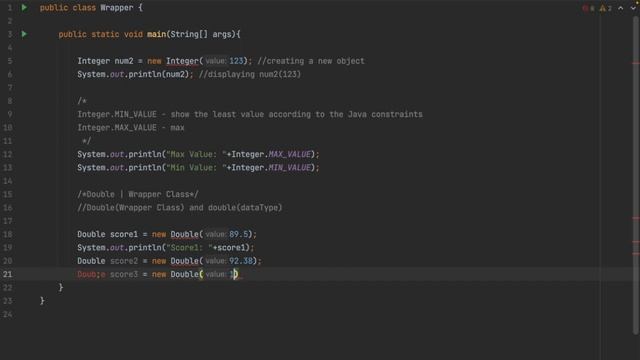Jump to previous highlighted error with up arrow

(621, 8)
